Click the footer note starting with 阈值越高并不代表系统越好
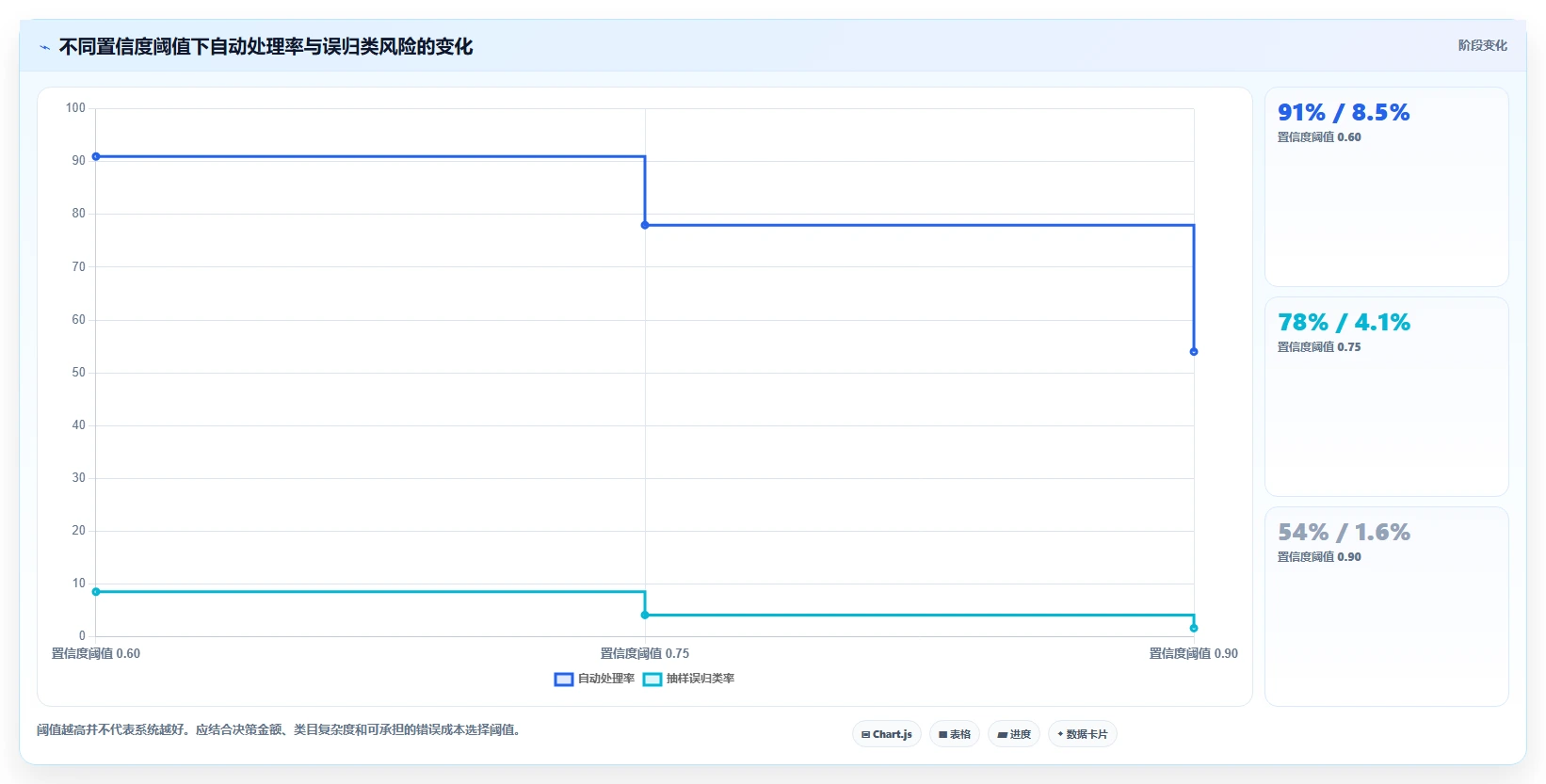The width and height of the screenshot is (1546, 784). click(281, 729)
